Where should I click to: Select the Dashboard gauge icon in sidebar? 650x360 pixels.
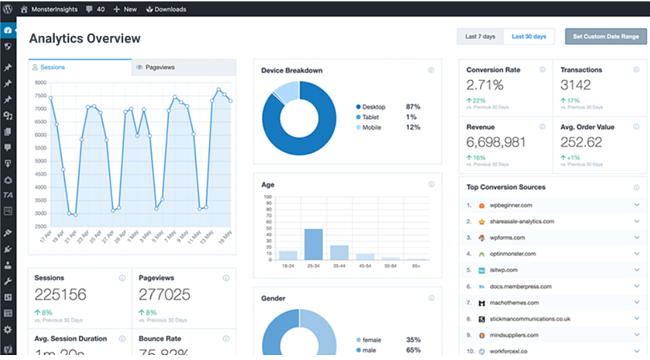point(7,30)
